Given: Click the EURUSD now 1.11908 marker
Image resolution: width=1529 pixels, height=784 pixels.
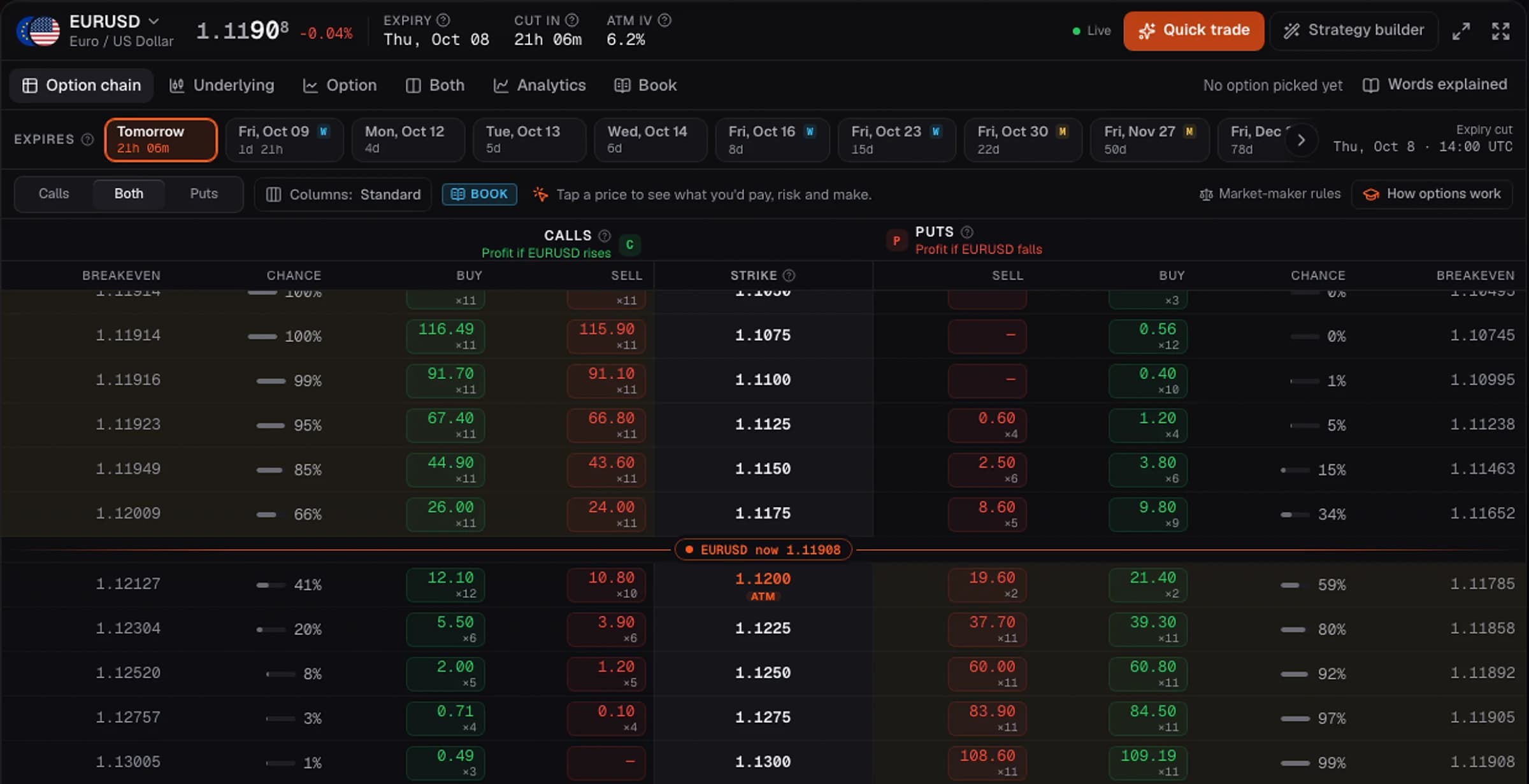Looking at the screenshot, I should click(763, 550).
